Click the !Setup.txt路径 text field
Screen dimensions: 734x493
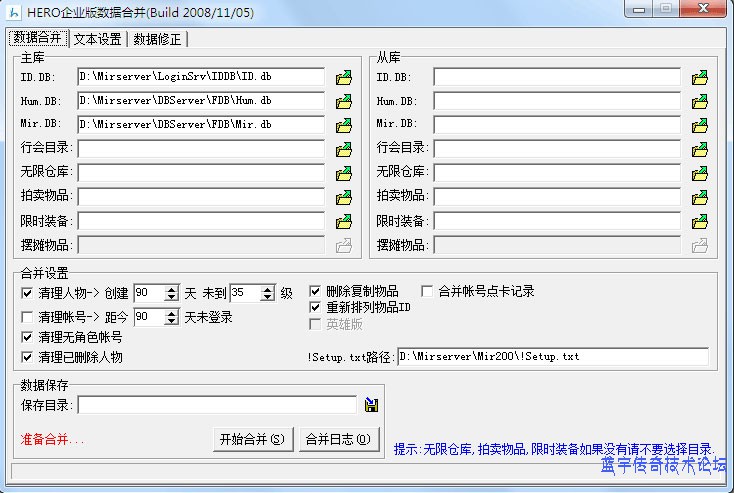pyautogui.click(x=552, y=357)
